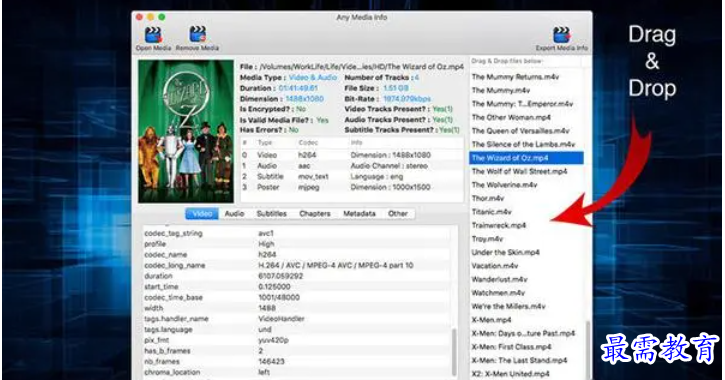
Task: Click the Poster mjpeg track row
Action: 352,187
